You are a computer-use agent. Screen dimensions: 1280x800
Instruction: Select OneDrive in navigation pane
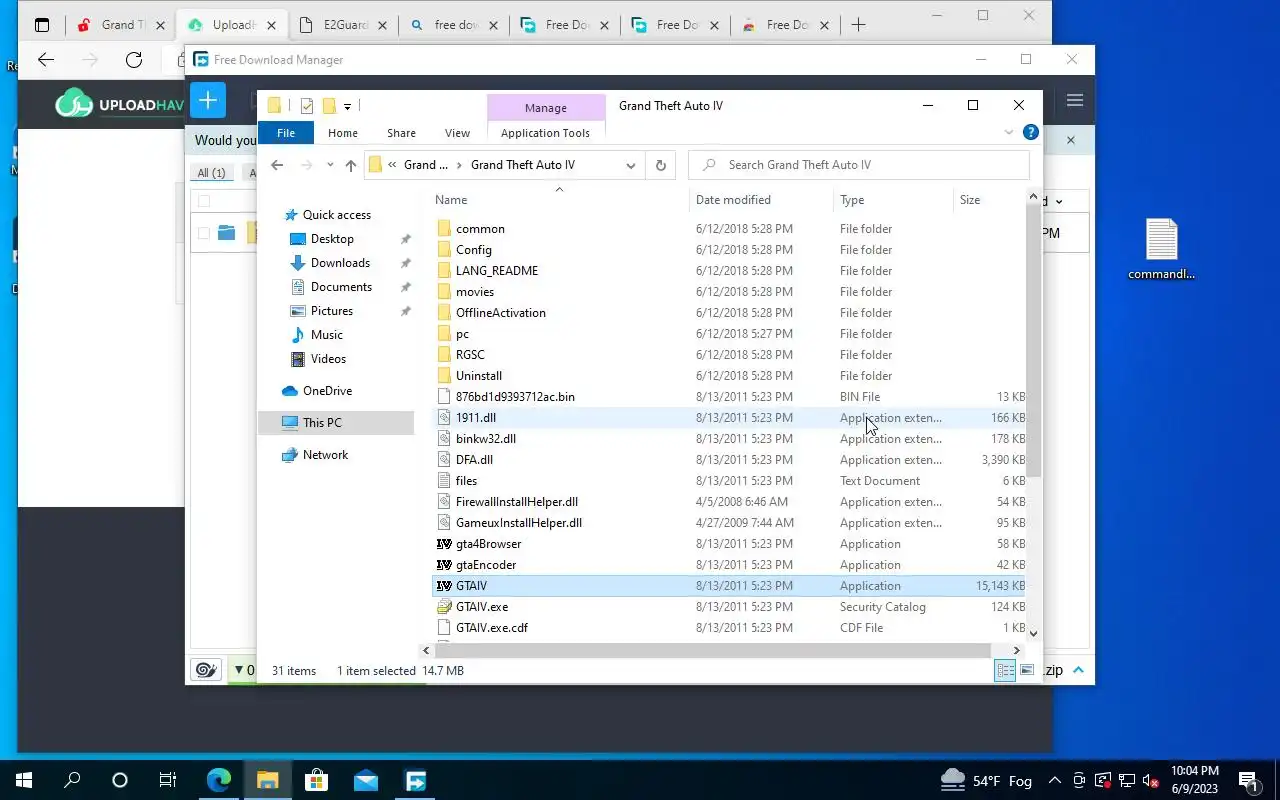coord(327,391)
